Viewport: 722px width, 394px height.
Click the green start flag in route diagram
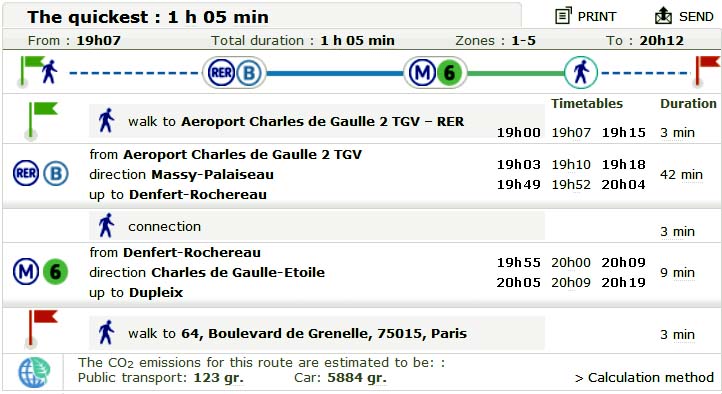coord(31,71)
